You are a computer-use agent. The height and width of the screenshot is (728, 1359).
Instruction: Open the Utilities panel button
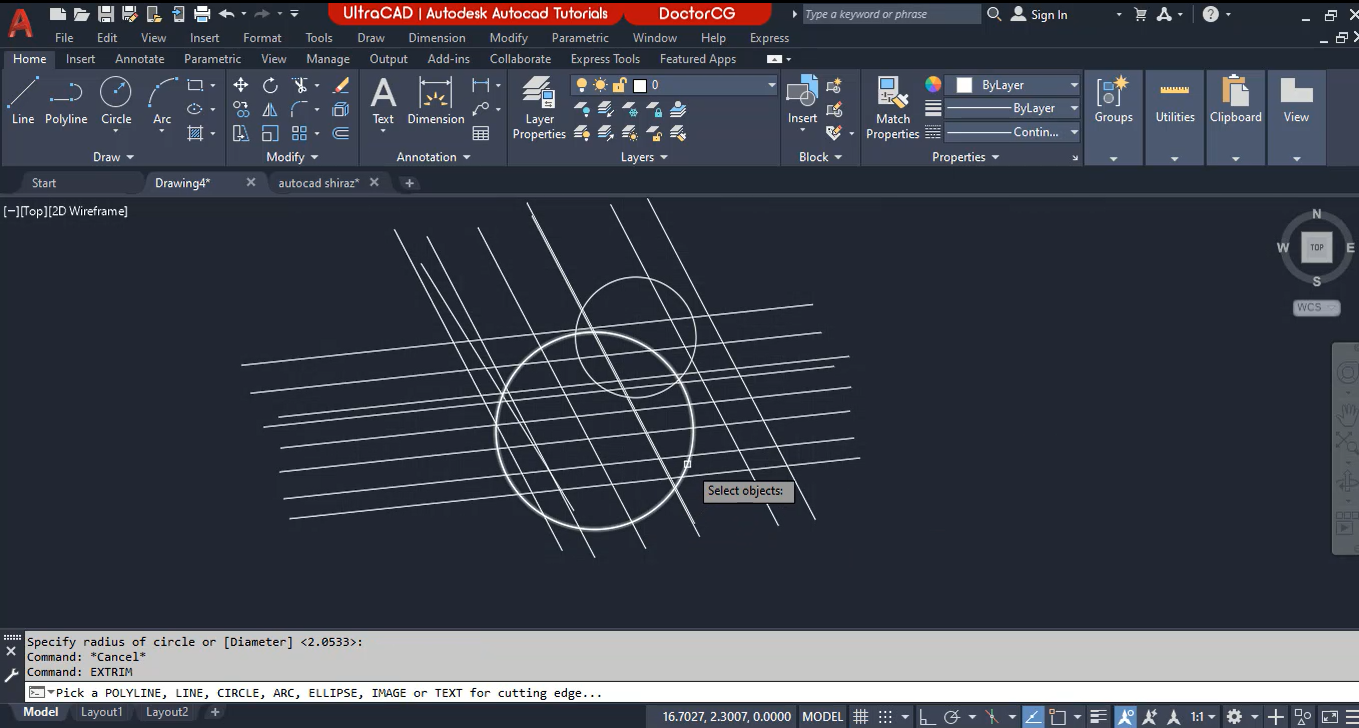1175,118
